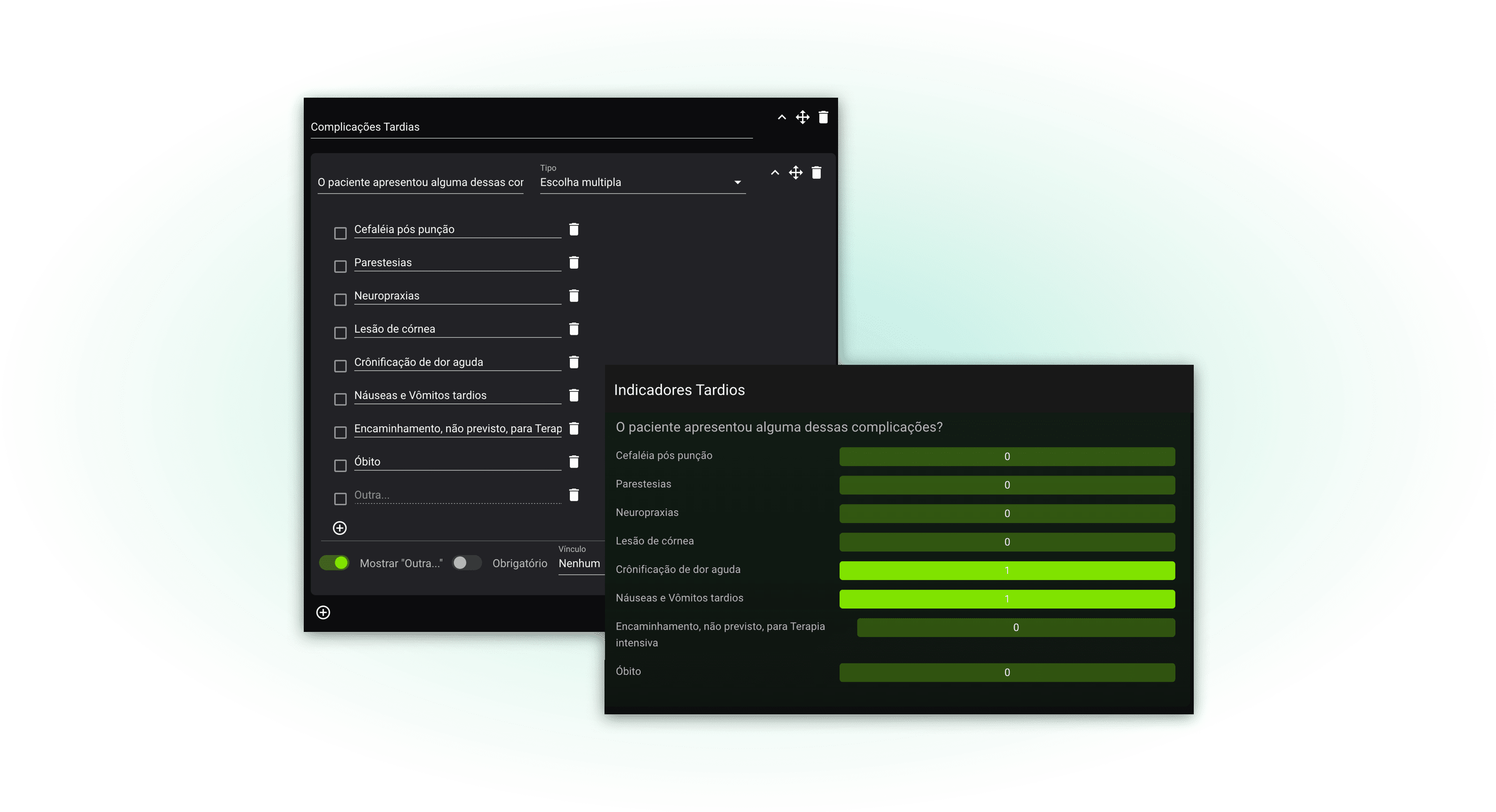The height and width of the screenshot is (812, 1496).
Task: Check the Outra... checkbox
Action: click(x=340, y=499)
